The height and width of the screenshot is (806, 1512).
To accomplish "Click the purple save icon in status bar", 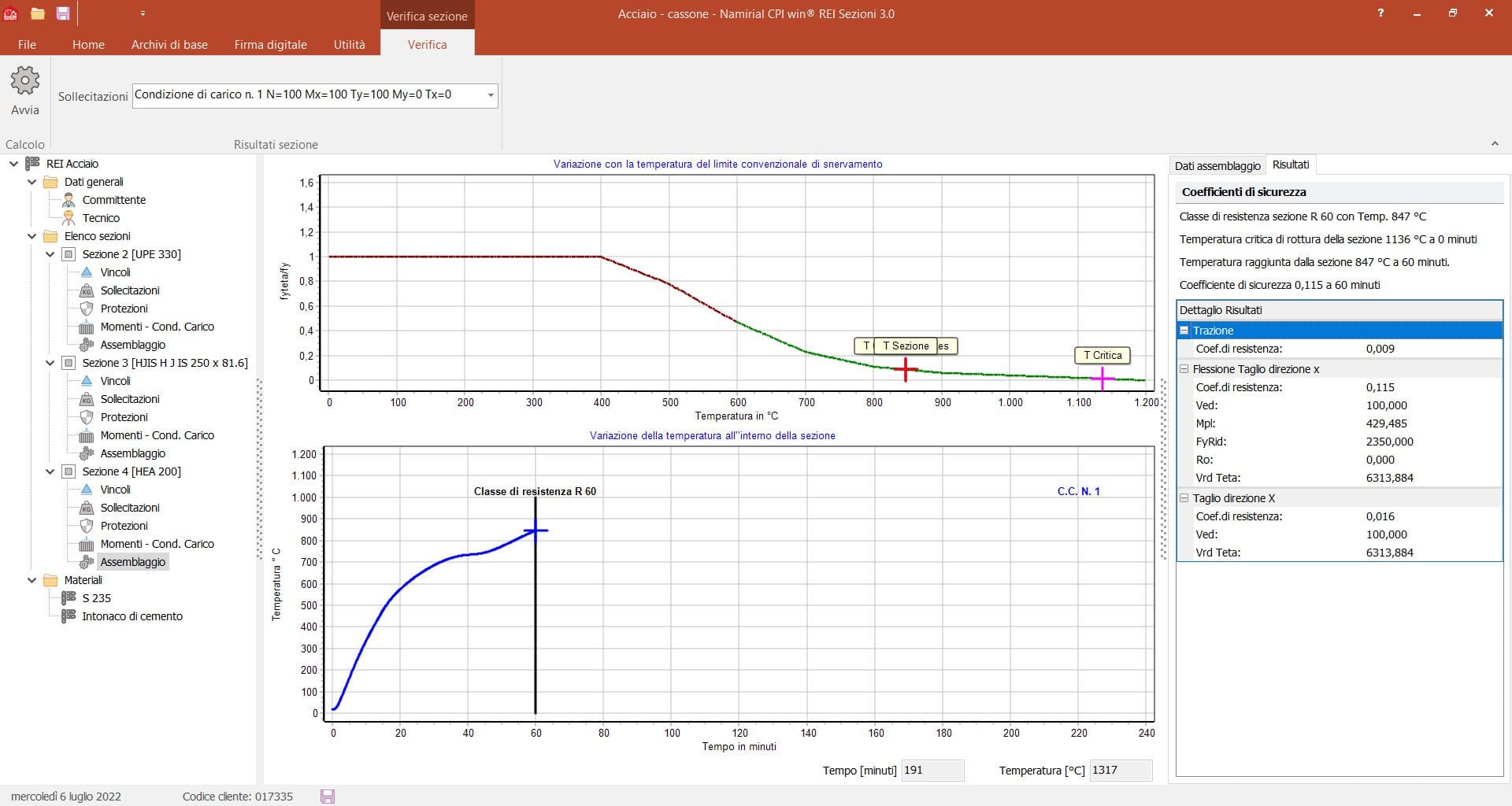I will 328,797.
